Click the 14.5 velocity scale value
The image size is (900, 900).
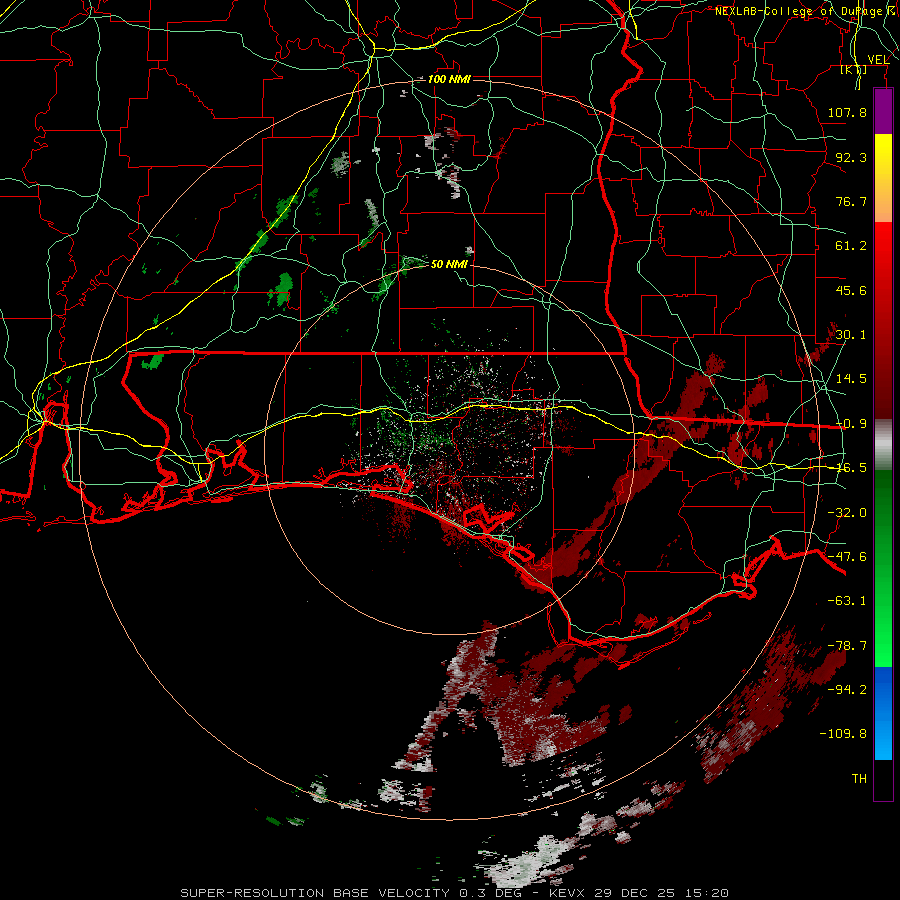click(x=851, y=379)
